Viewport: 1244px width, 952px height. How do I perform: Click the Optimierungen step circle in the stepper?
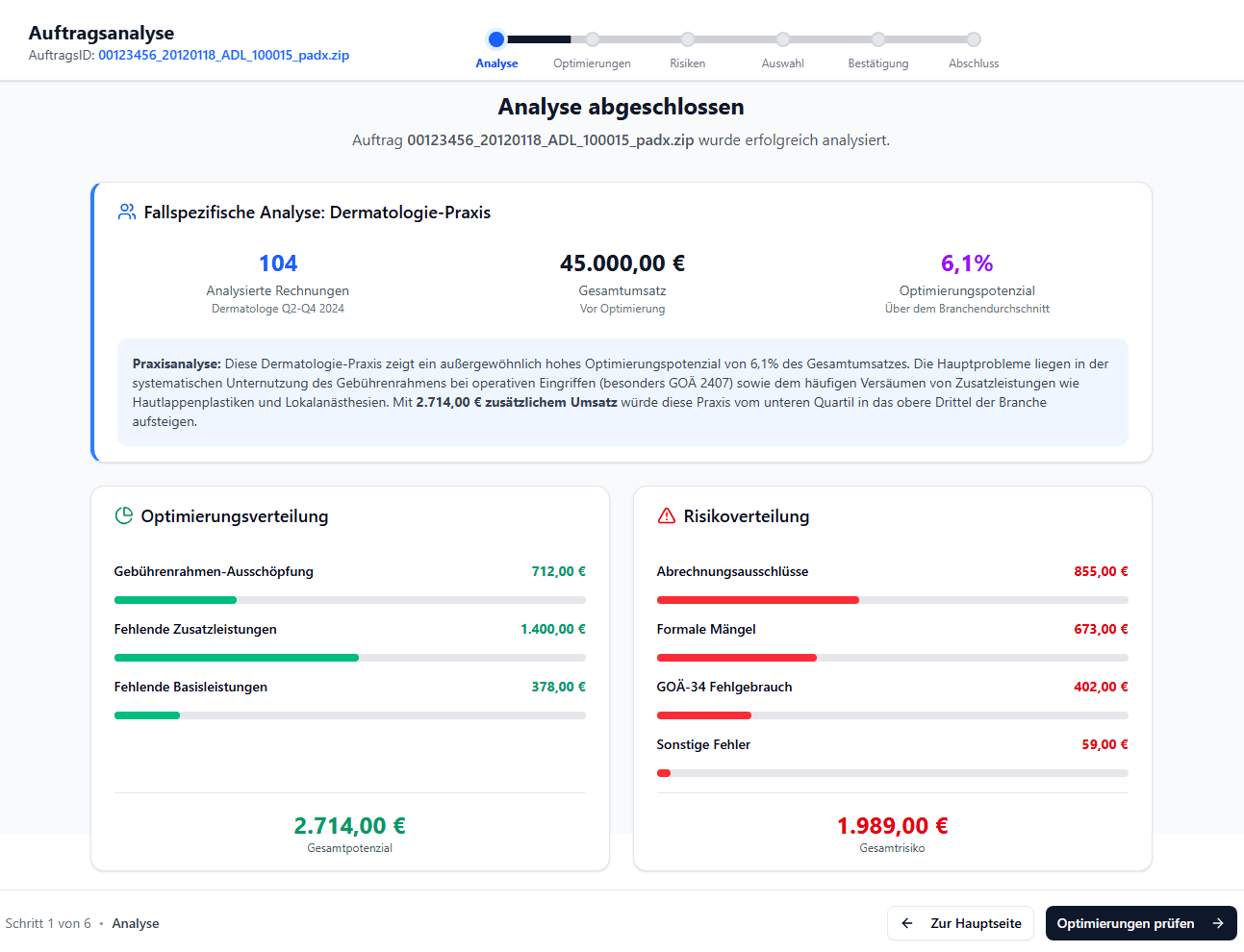coord(592,40)
